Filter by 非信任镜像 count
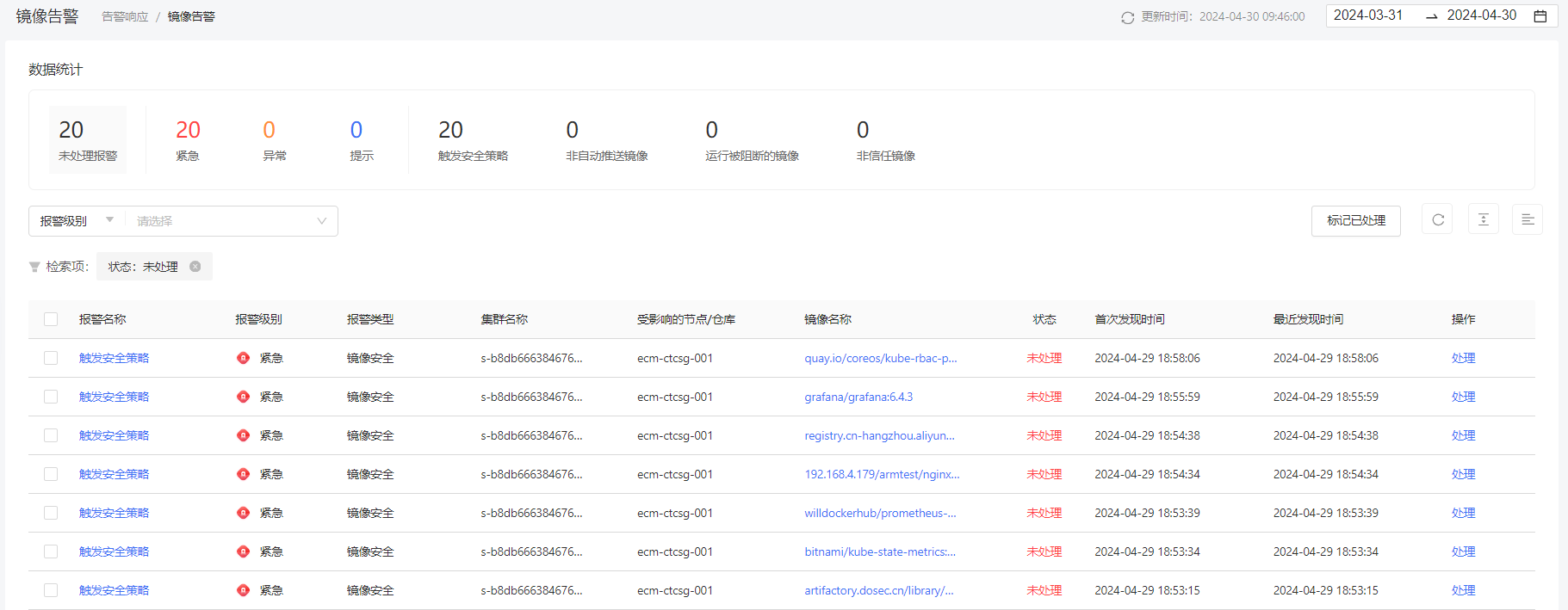Viewport: 1568px width, 610px height. 885,140
